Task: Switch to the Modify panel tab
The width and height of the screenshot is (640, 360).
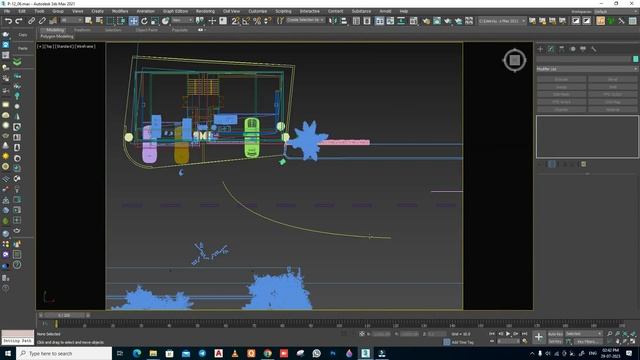Action: pyautogui.click(x=551, y=49)
